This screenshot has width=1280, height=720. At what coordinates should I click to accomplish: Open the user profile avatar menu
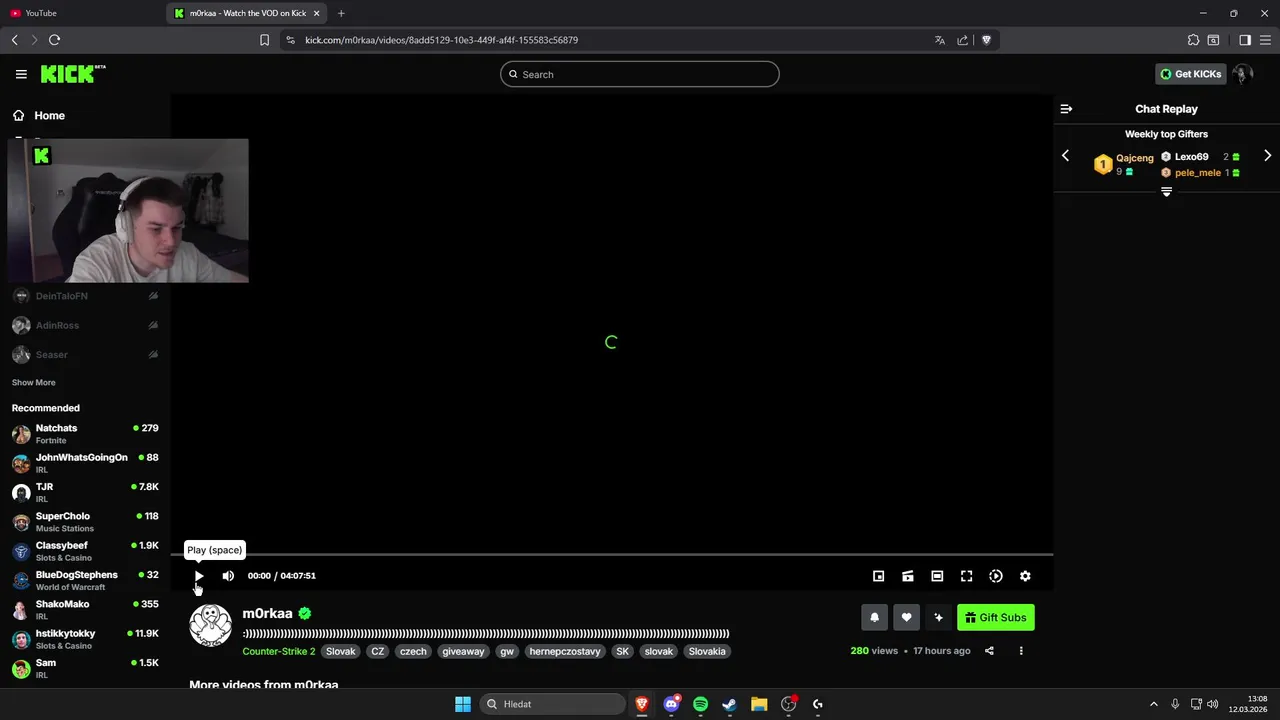(x=1242, y=74)
